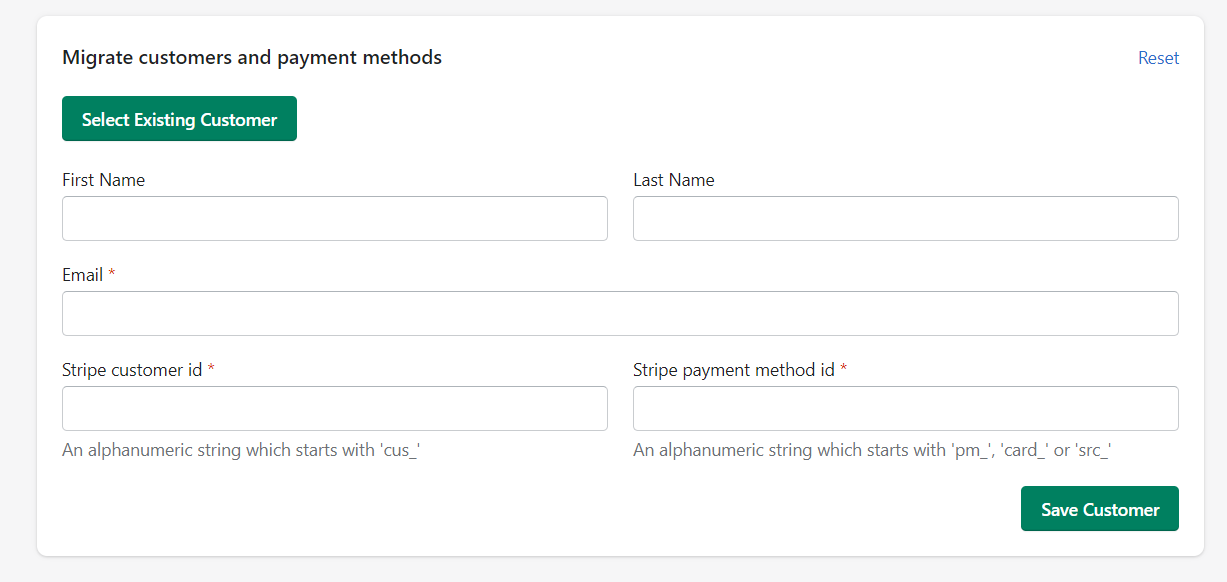The height and width of the screenshot is (582, 1227).
Task: Open the Select Existing Customer picker
Action: 179,119
